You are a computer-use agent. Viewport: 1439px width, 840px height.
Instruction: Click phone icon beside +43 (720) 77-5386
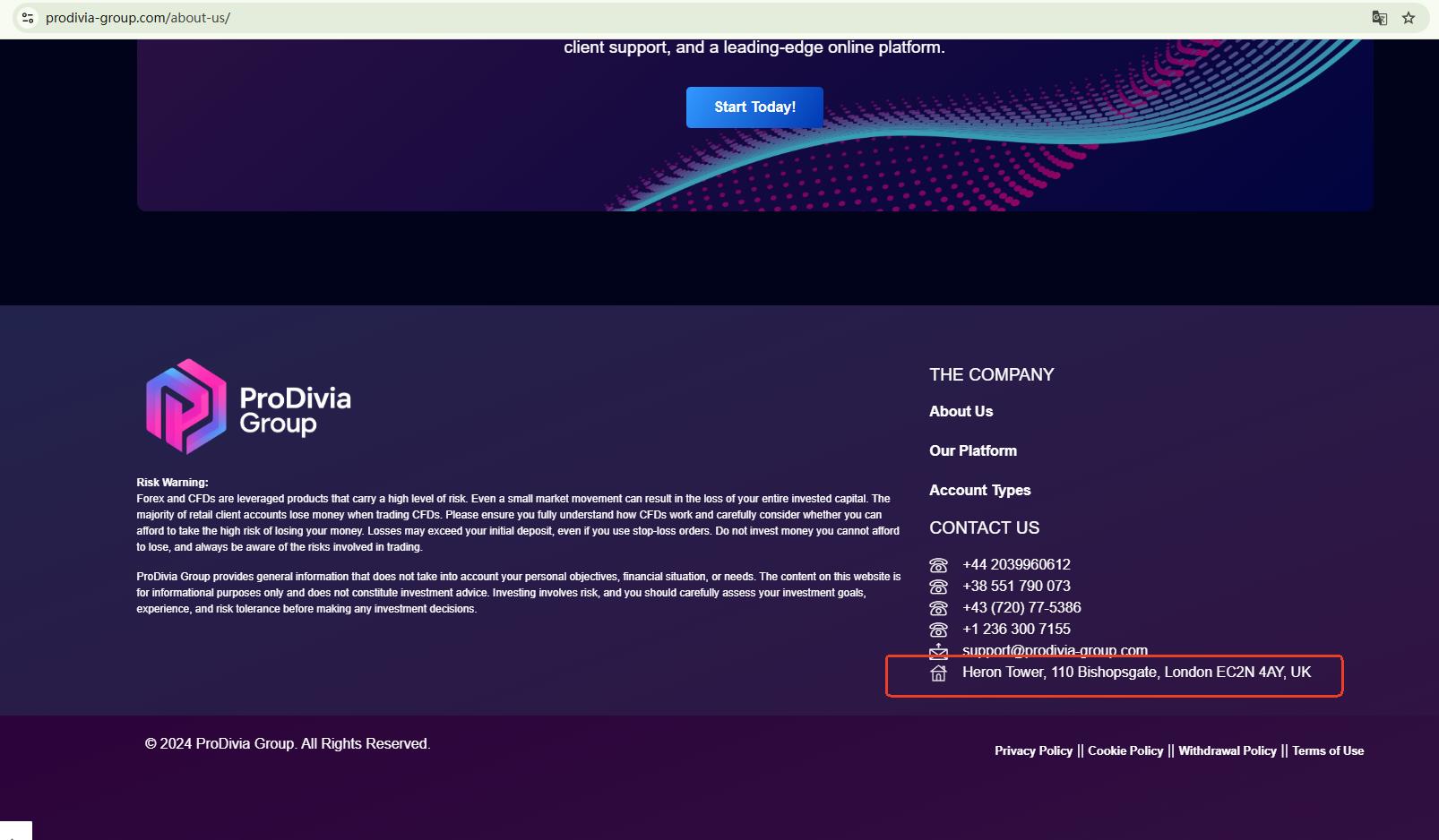pos(938,608)
